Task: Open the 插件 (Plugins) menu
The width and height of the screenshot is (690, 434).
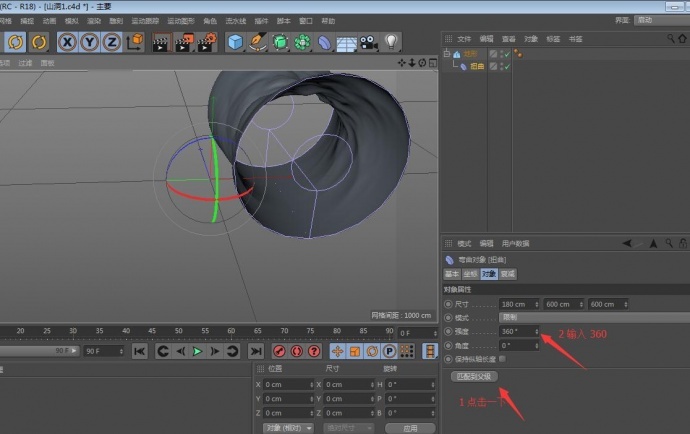Action: point(261,21)
